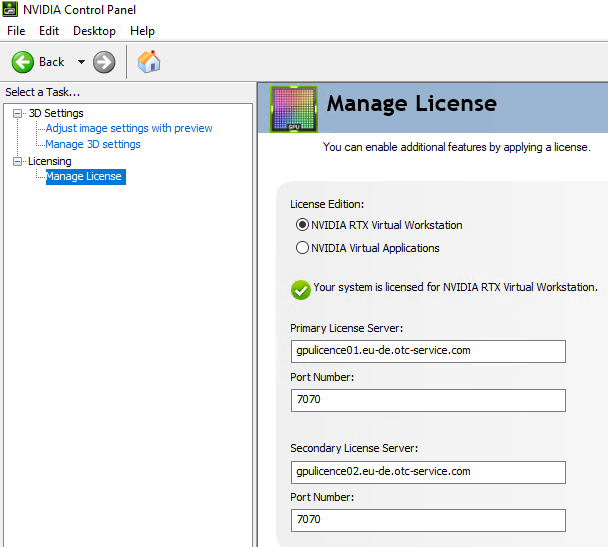
Task: Click the 'Primary License Server:' label
Action: coord(347,328)
